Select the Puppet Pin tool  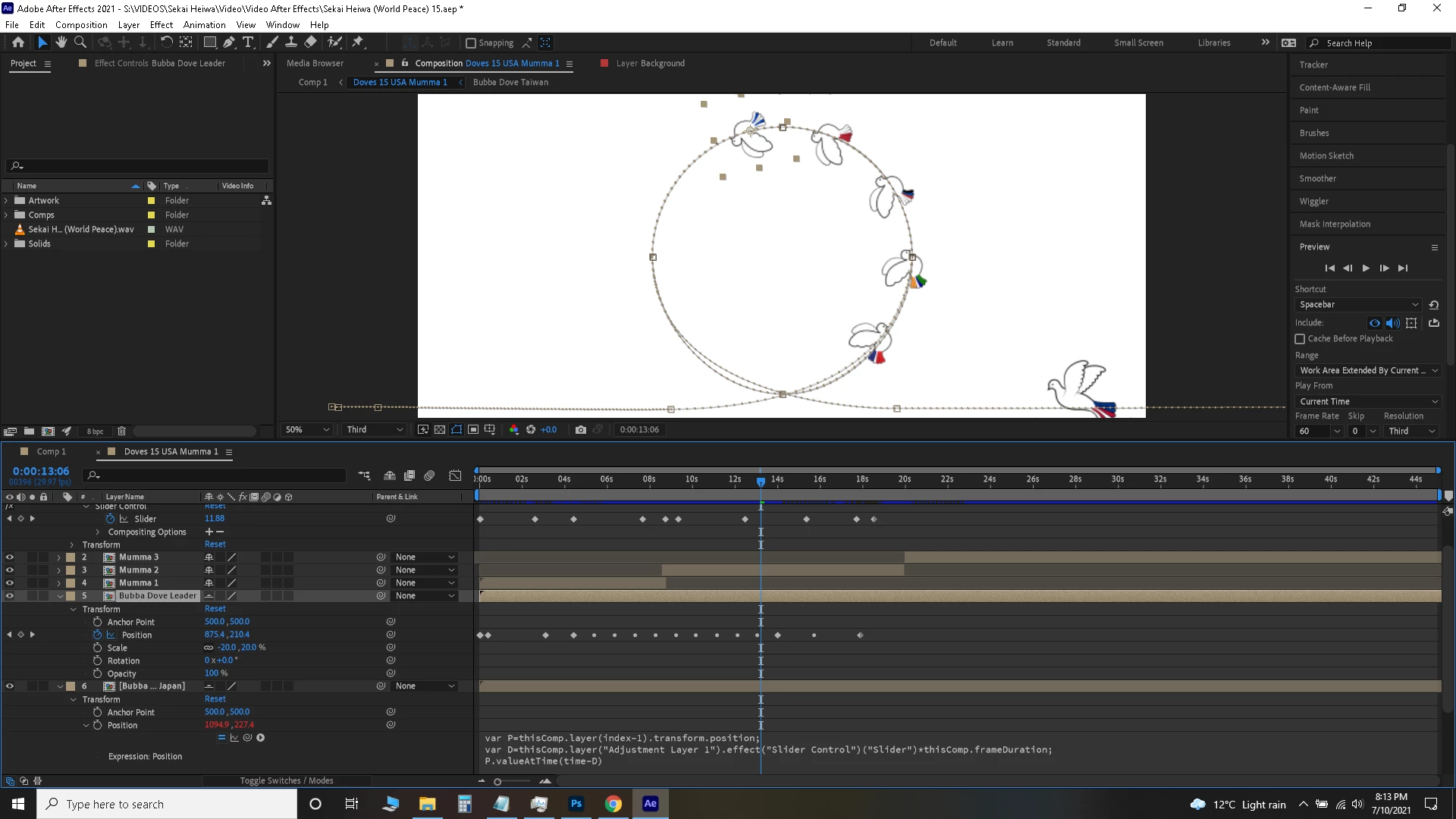pos(358,42)
